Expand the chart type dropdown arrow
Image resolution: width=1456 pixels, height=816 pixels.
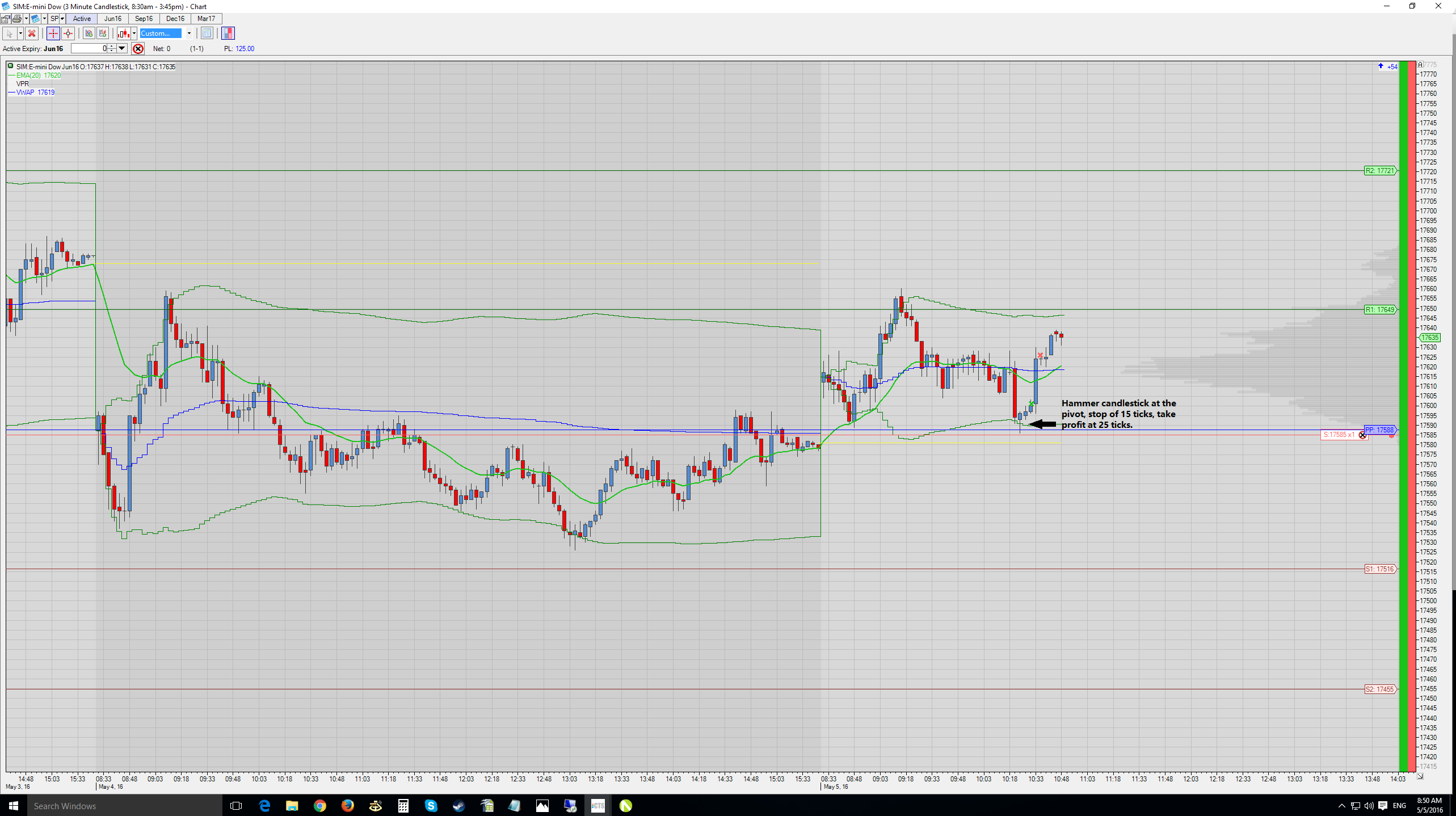pos(134,33)
